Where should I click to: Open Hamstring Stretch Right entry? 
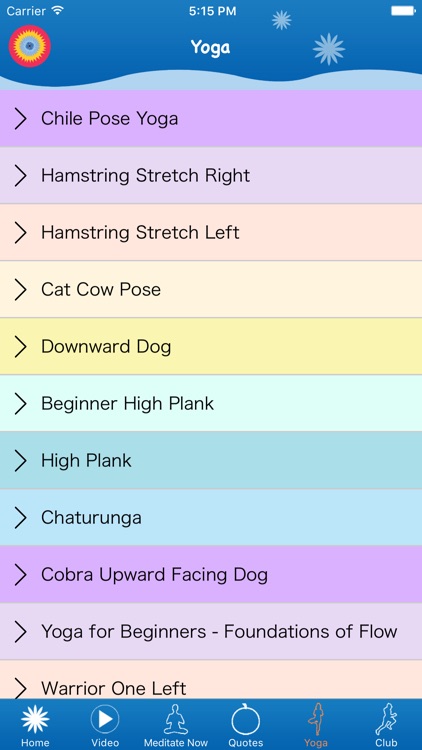pos(211,176)
